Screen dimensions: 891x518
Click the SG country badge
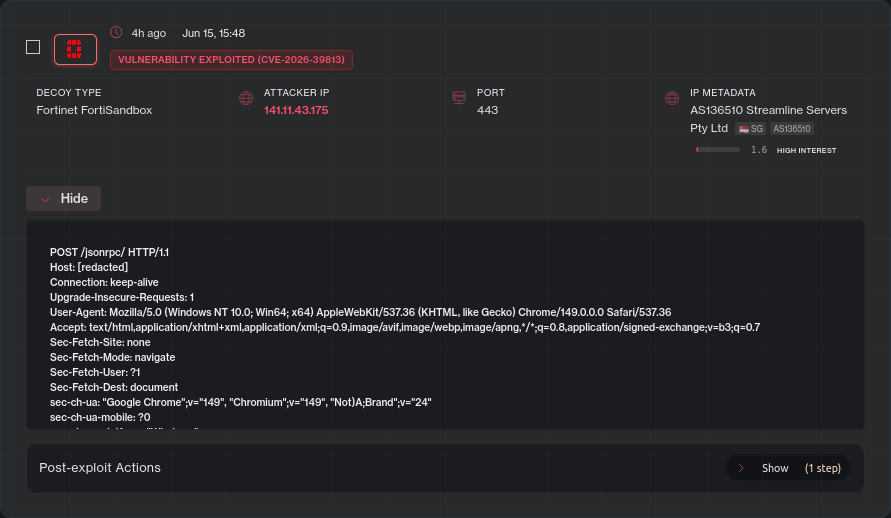(x=750, y=129)
